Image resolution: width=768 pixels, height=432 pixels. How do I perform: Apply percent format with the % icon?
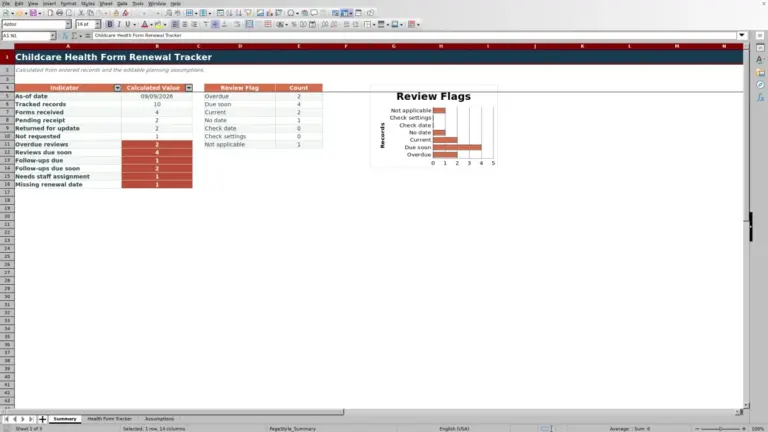tap(294, 24)
